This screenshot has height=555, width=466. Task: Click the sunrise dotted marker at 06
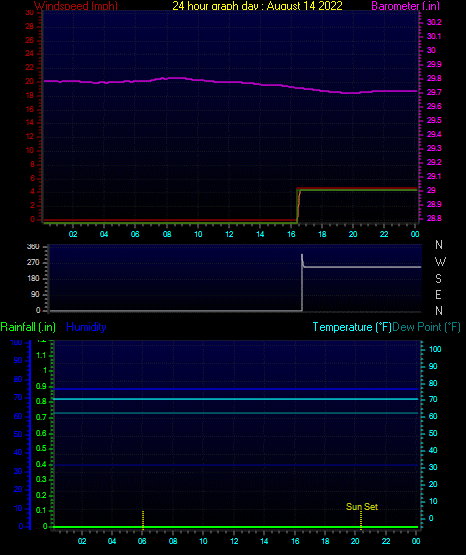coord(143,519)
